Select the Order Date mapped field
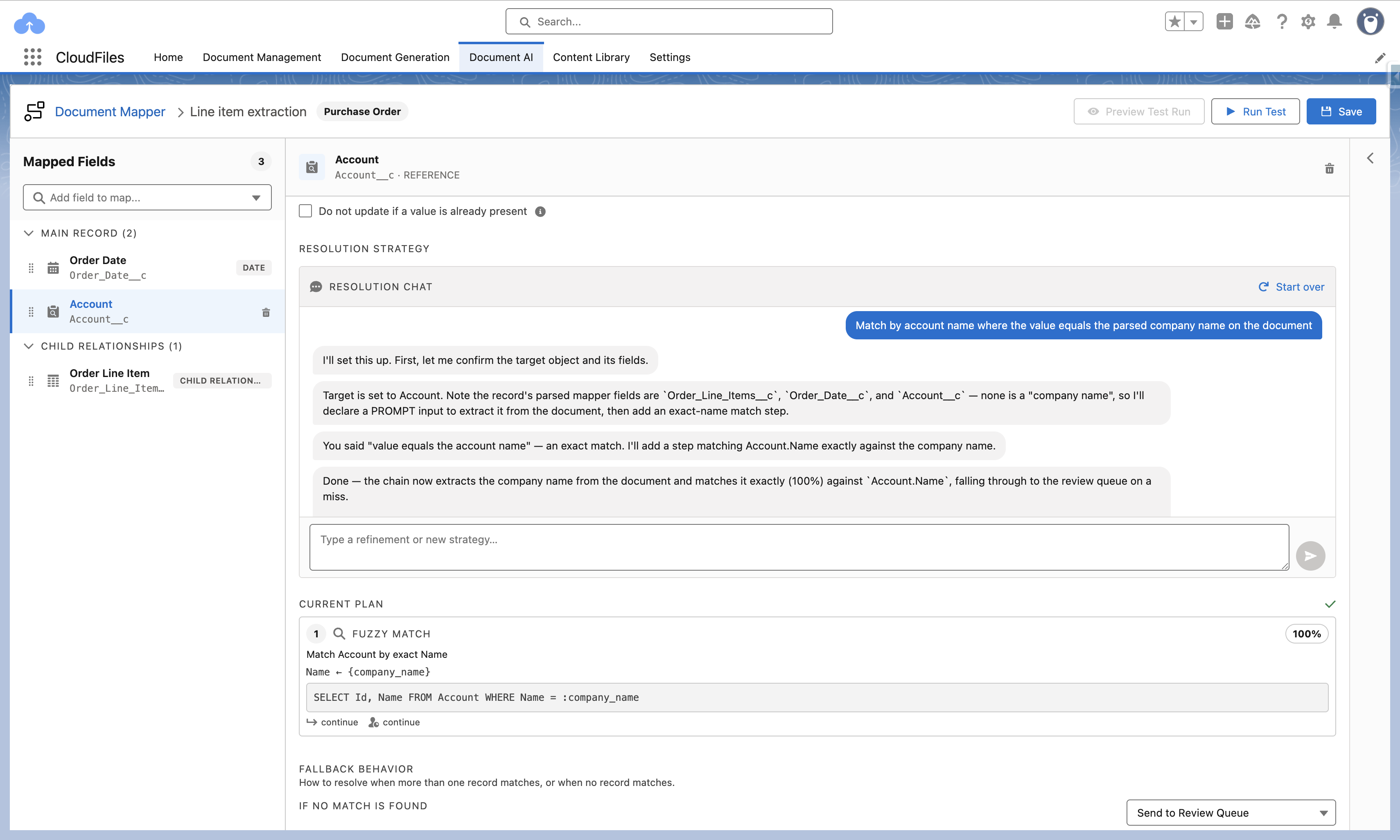This screenshot has height=840, width=1400. click(147, 268)
